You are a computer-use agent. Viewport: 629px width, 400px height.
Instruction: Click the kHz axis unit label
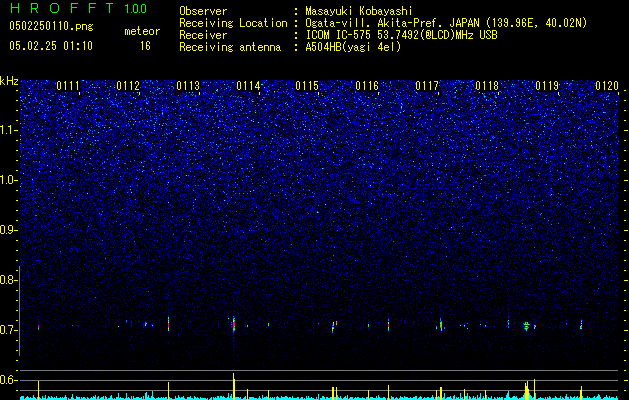9,81
